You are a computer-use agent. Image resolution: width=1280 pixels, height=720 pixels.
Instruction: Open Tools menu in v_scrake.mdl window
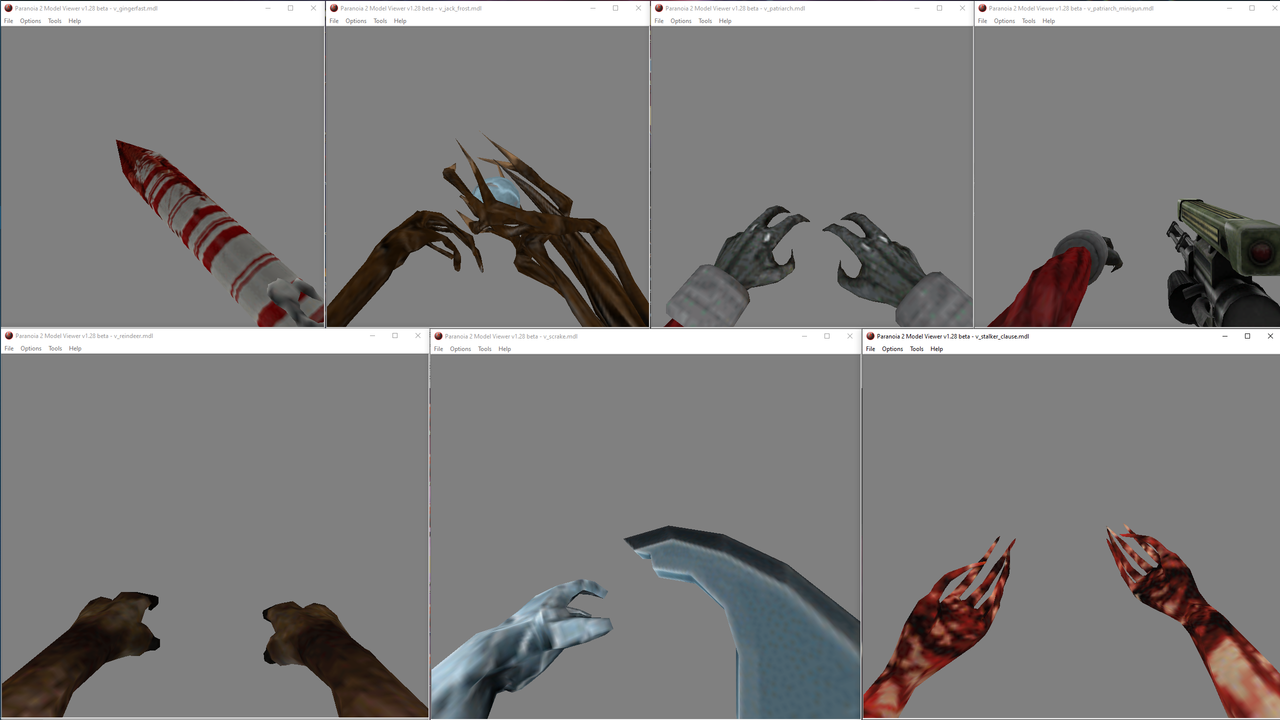pyautogui.click(x=484, y=349)
